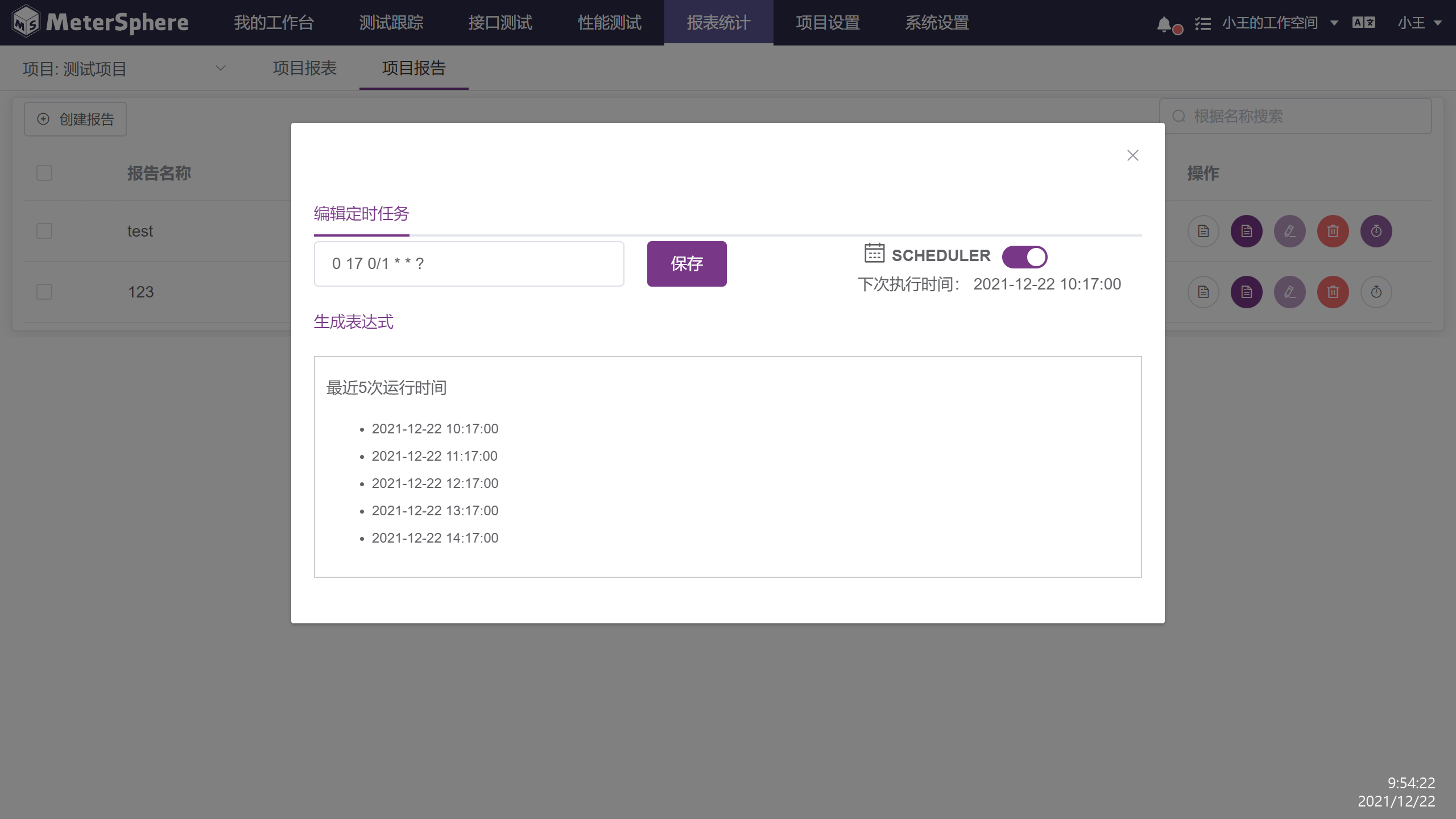Select 报表统计 menu
This screenshot has height=819, width=1456.
[719, 23]
